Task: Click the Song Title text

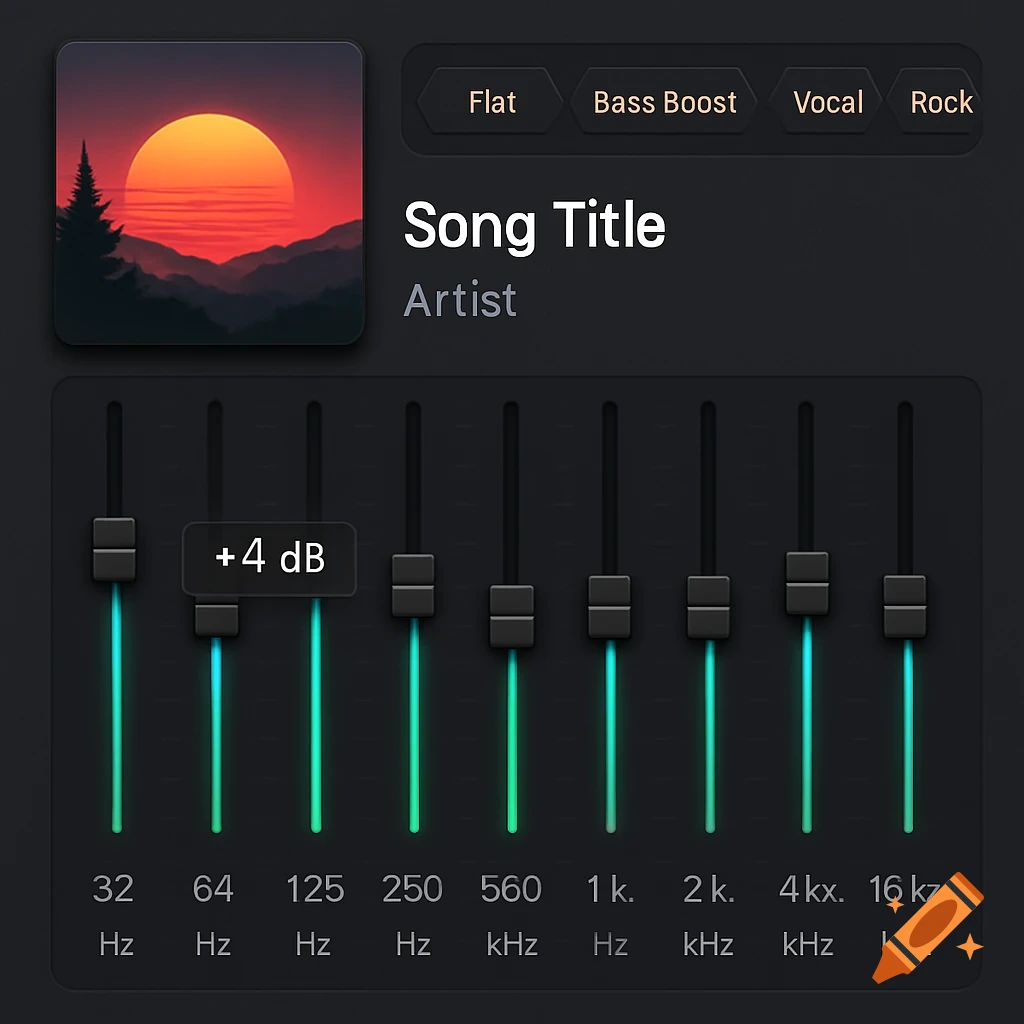Action: click(x=534, y=224)
